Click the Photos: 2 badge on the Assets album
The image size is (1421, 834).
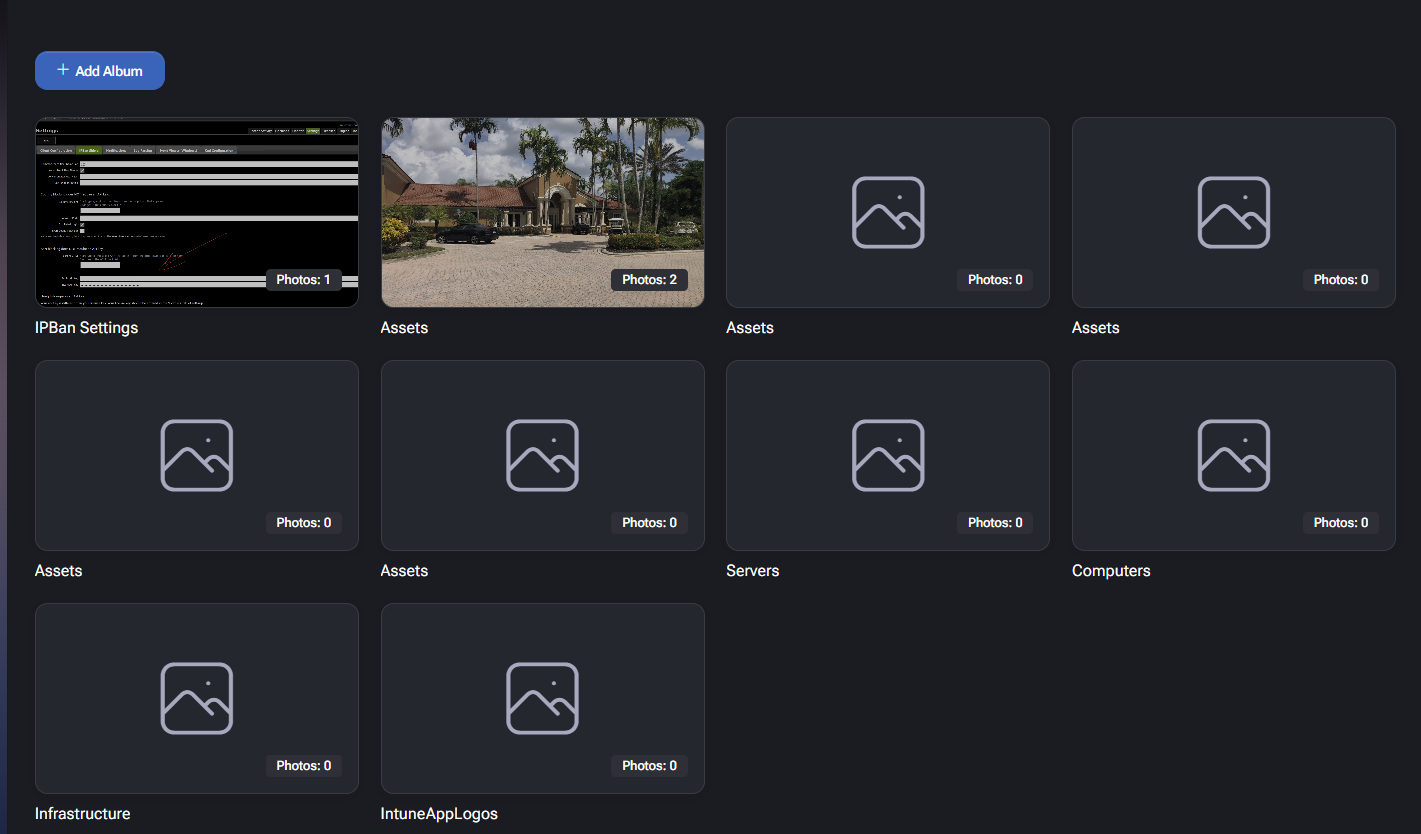click(x=649, y=280)
